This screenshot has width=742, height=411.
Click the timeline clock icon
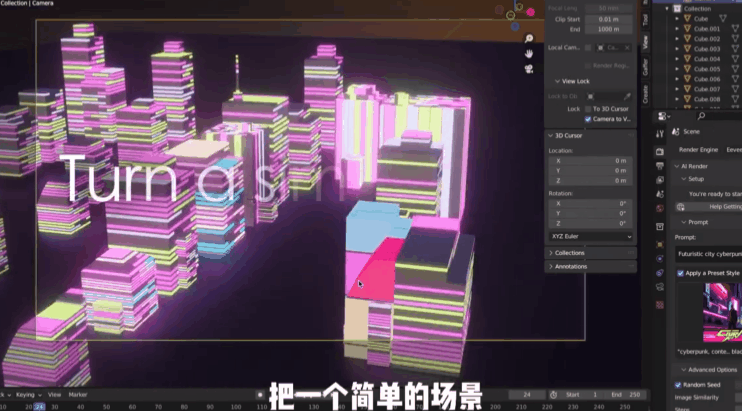553,394
